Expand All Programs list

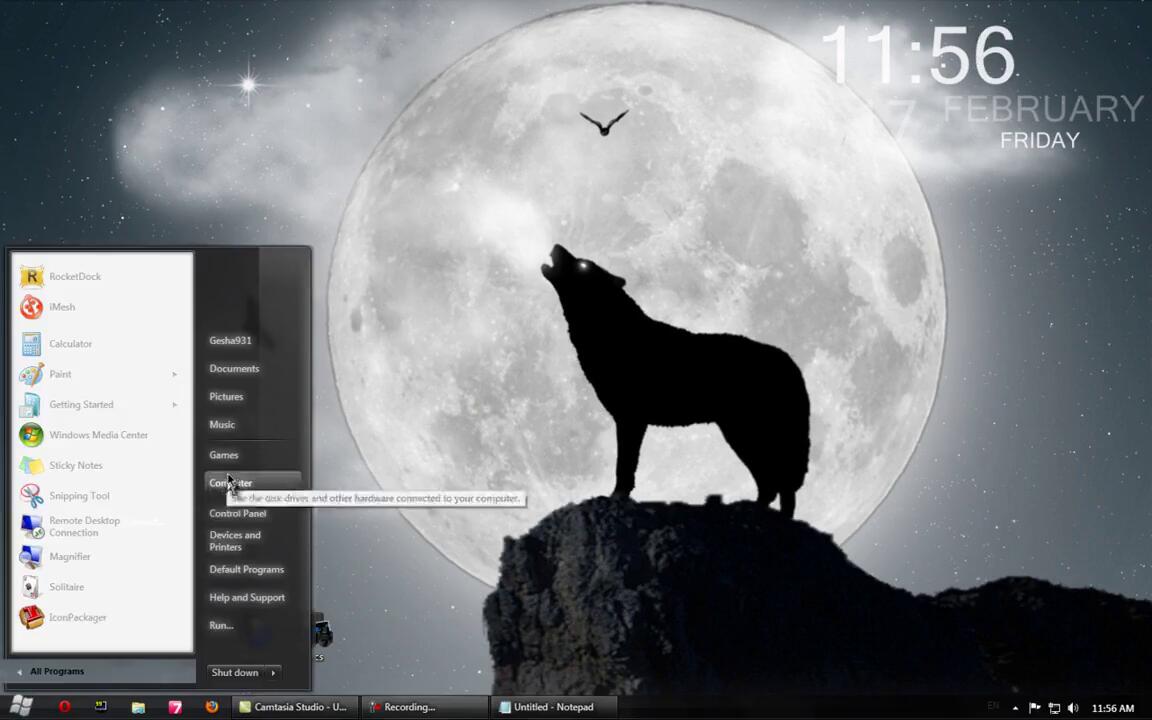pos(56,671)
